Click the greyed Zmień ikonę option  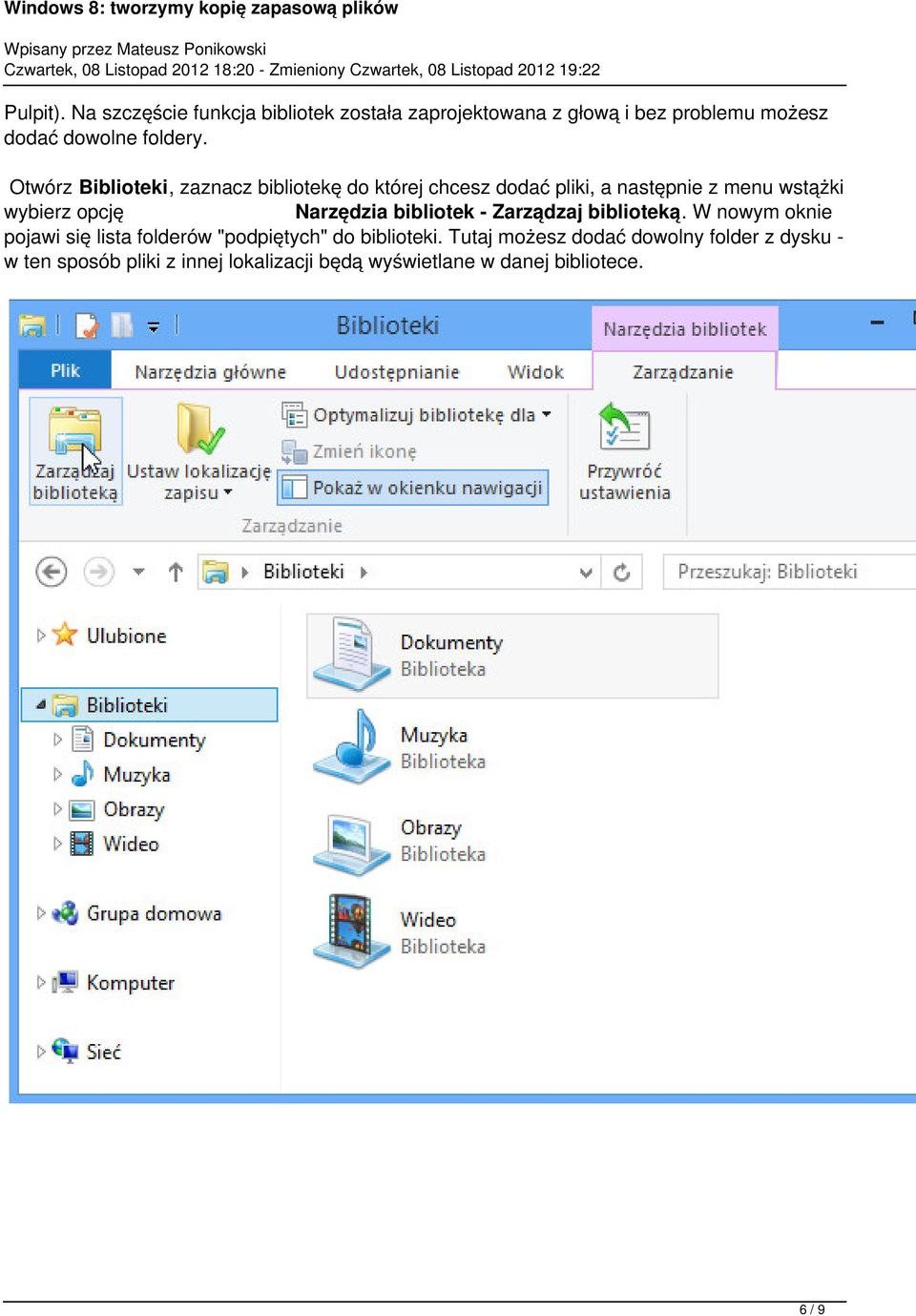point(349,451)
